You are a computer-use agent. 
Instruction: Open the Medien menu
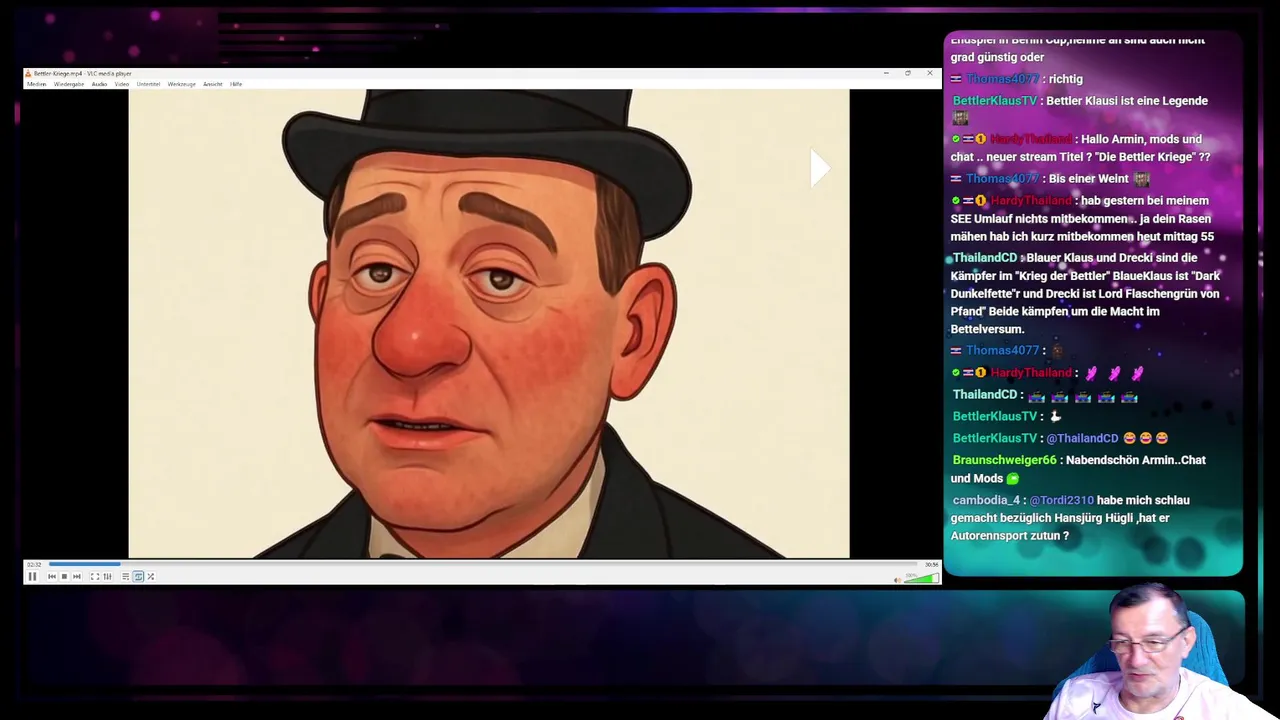pyautogui.click(x=36, y=84)
